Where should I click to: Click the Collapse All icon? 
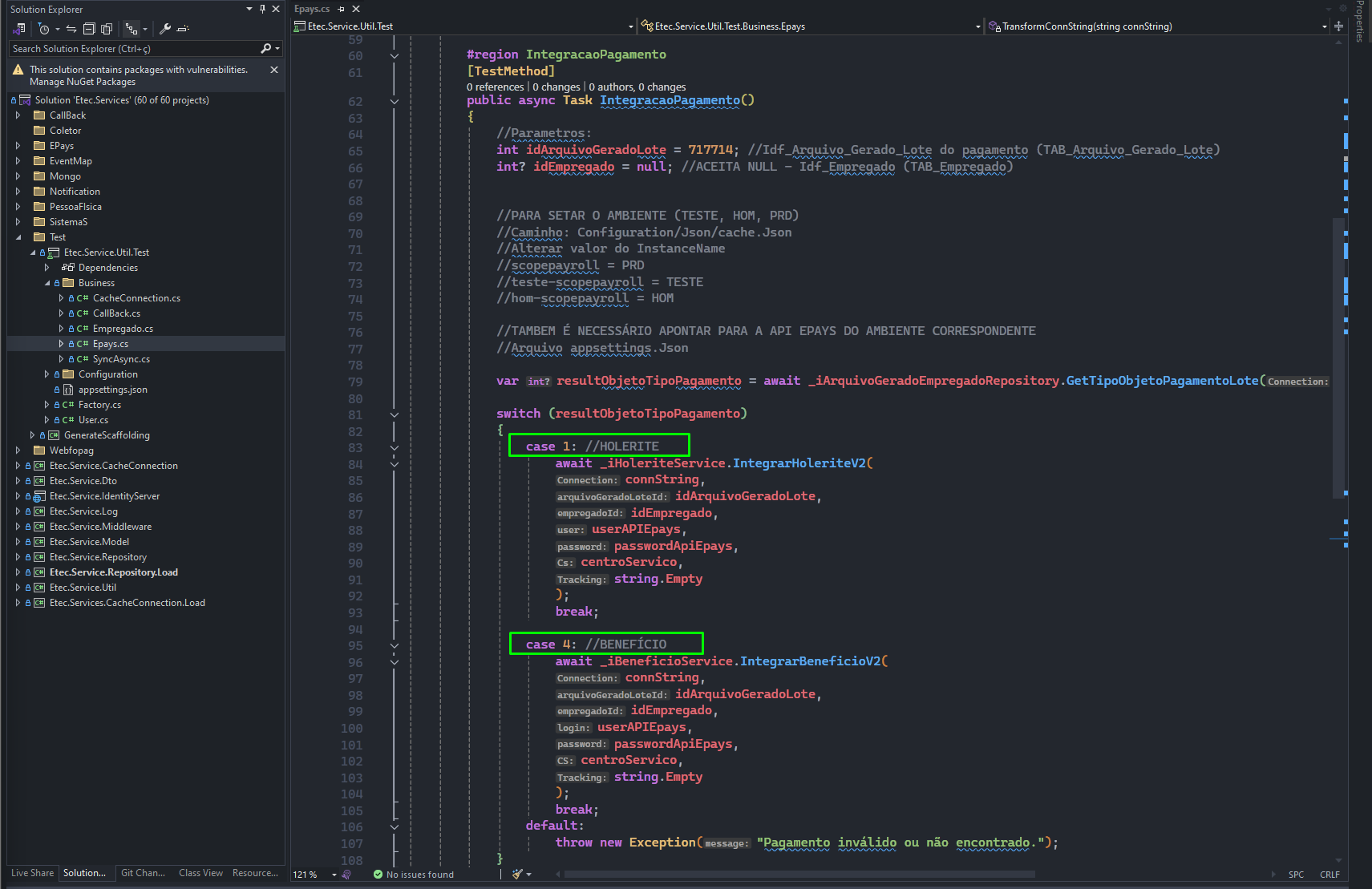pyautogui.click(x=89, y=29)
